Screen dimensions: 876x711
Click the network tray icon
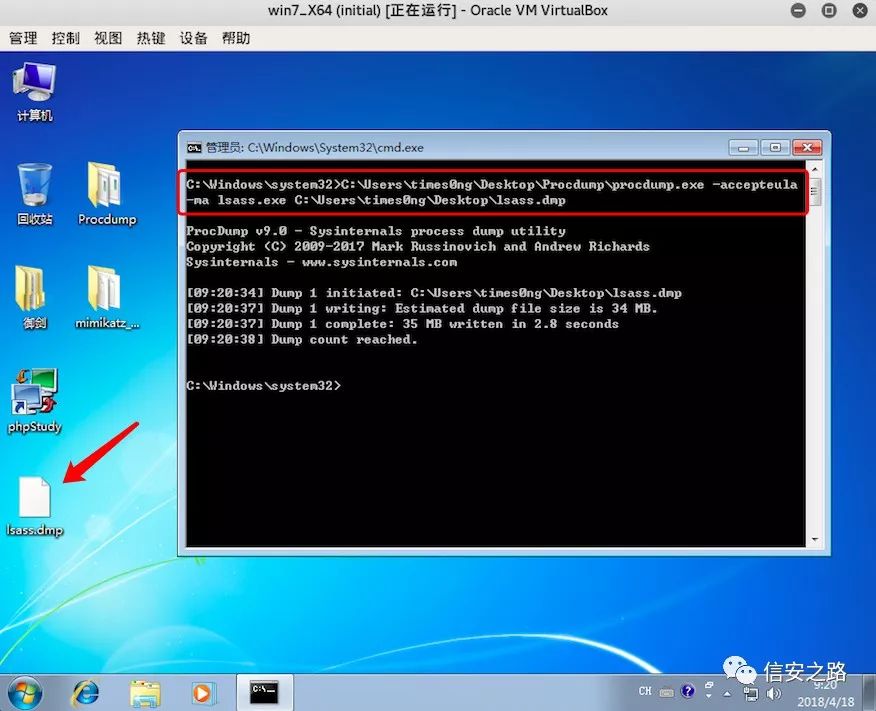tap(751, 694)
